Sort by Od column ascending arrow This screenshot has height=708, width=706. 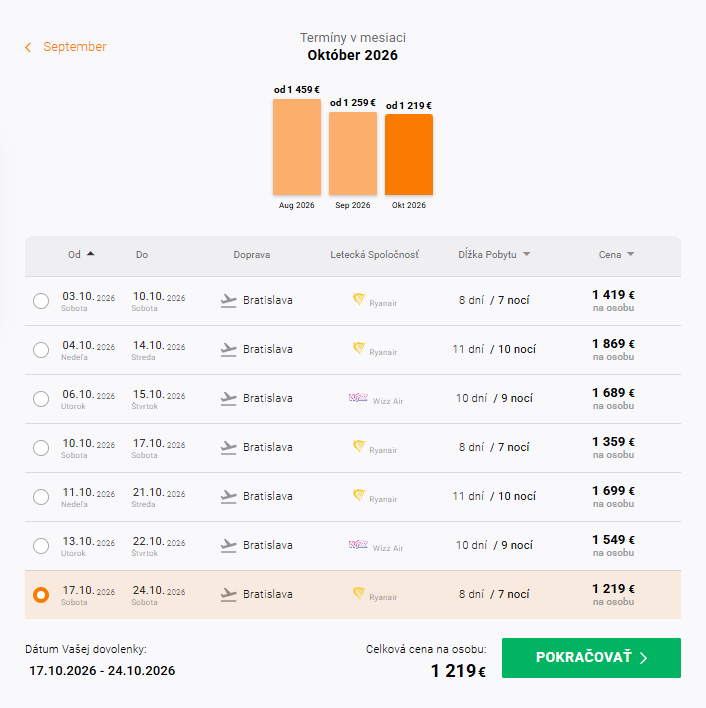click(90, 254)
